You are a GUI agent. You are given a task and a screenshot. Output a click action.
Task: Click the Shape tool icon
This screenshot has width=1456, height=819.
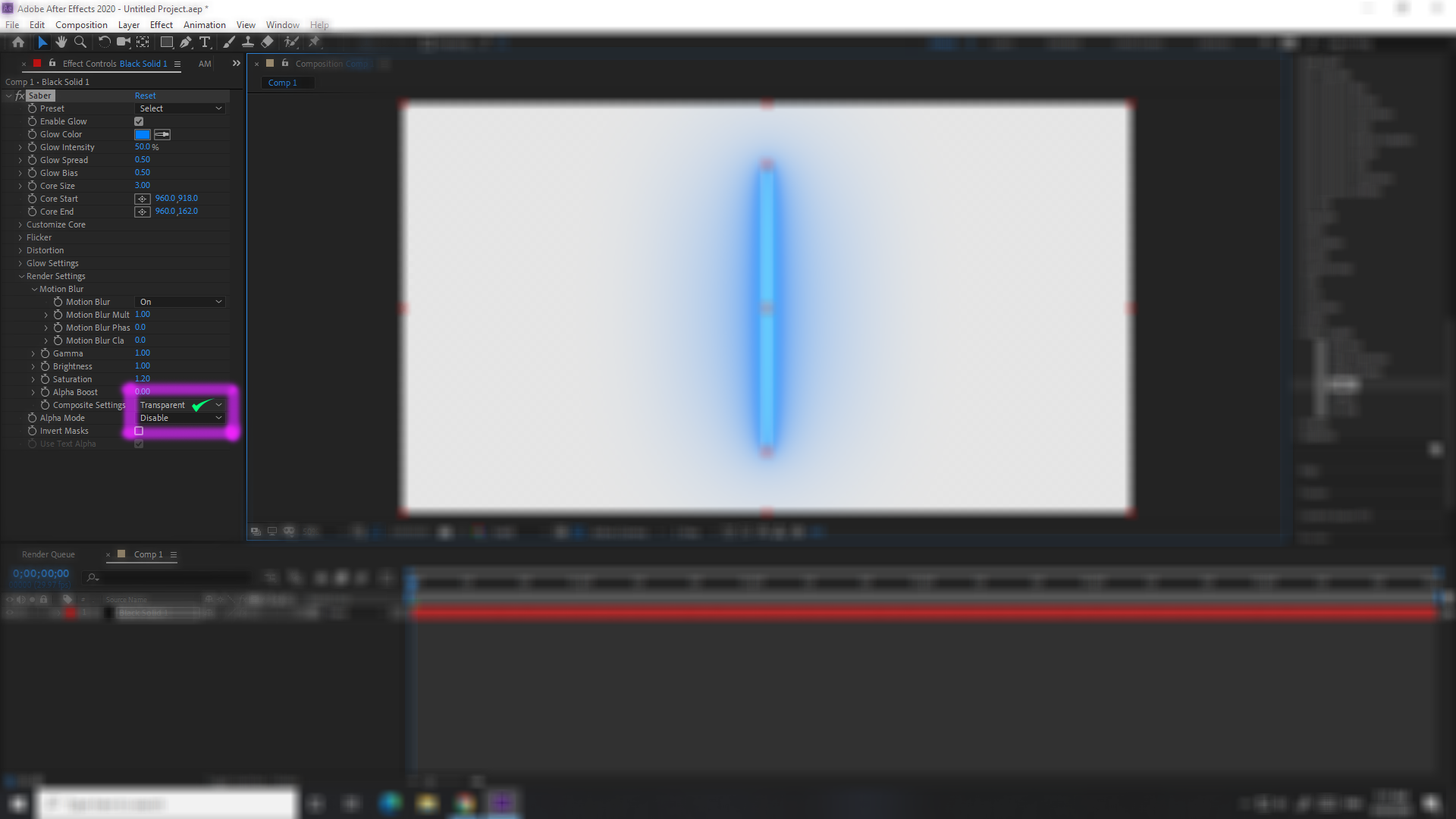(166, 41)
